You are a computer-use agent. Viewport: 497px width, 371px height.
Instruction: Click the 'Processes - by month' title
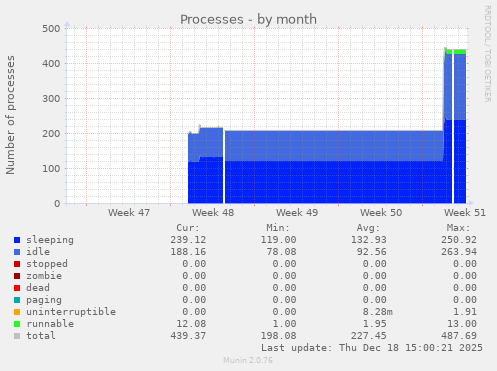[248, 19]
